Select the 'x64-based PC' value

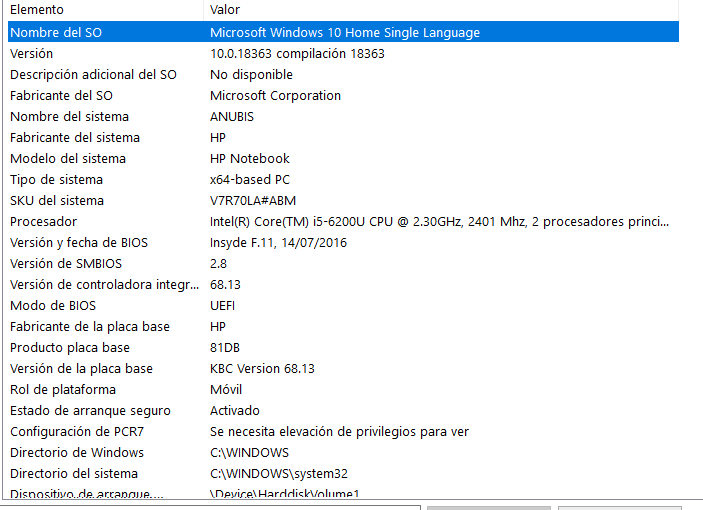point(250,180)
